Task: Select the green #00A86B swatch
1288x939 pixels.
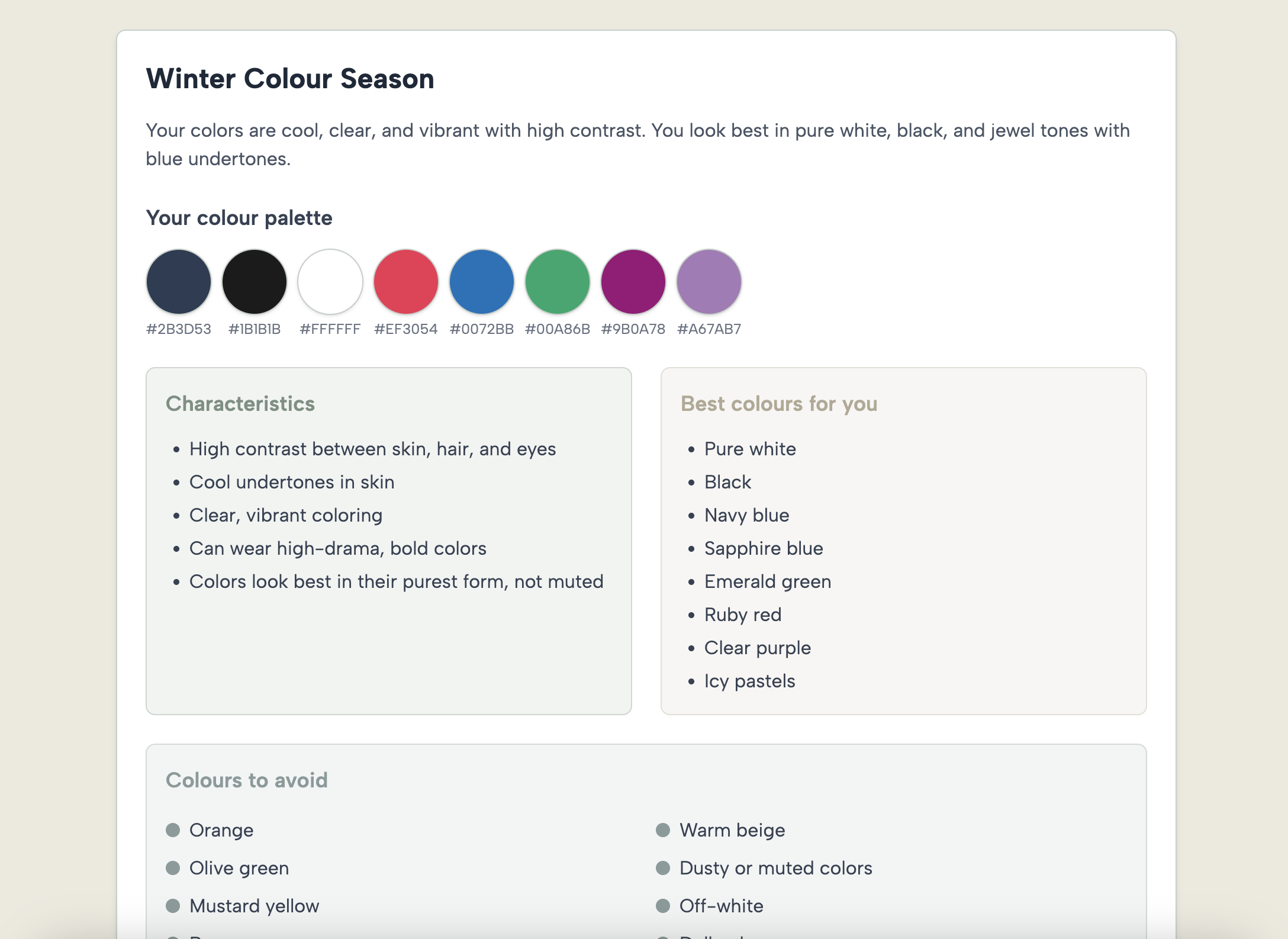Action: pyautogui.click(x=558, y=282)
